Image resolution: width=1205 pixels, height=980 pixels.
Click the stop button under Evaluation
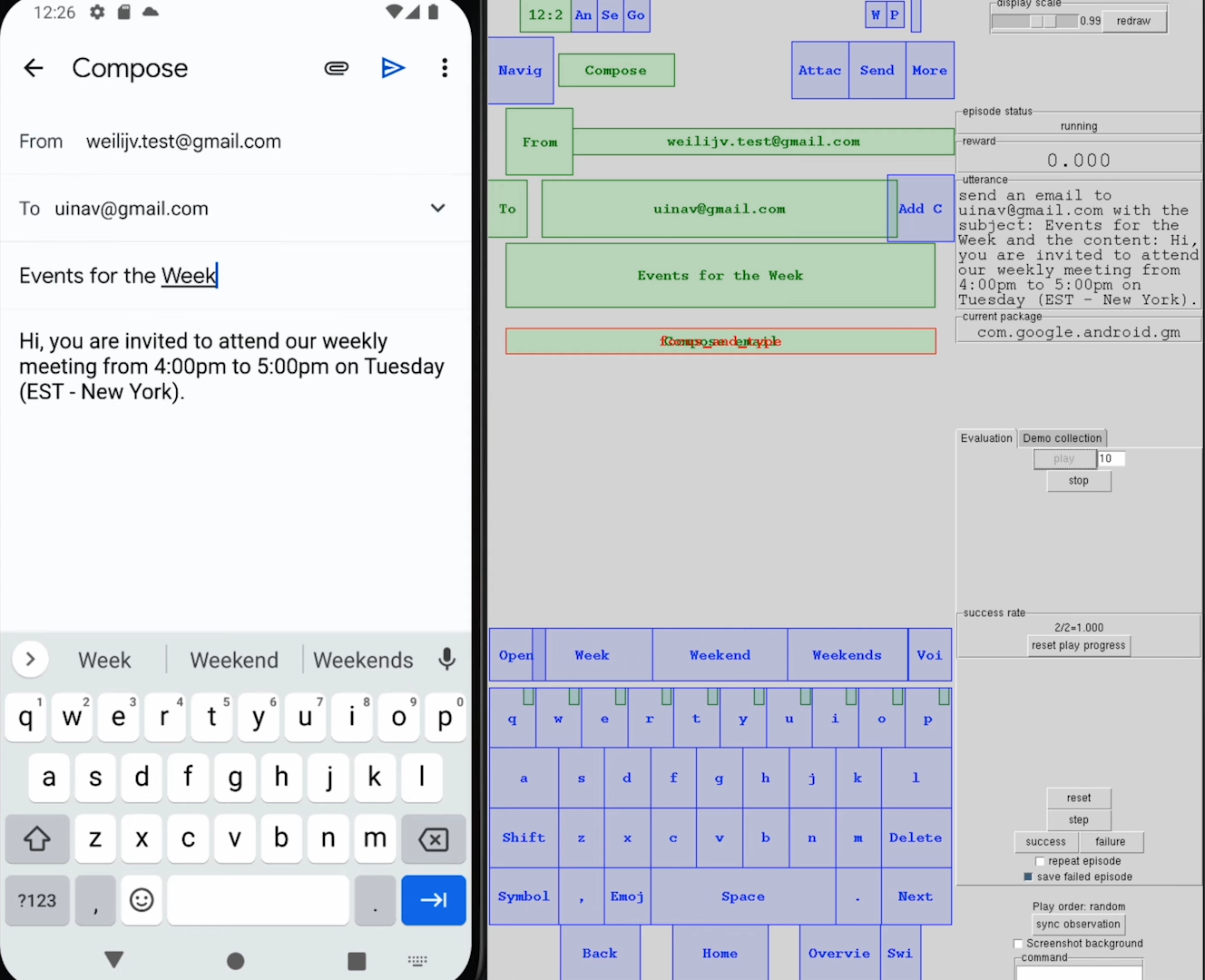1079,481
